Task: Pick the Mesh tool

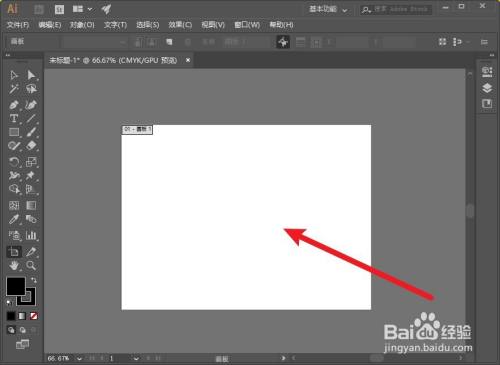Action: 14,205
